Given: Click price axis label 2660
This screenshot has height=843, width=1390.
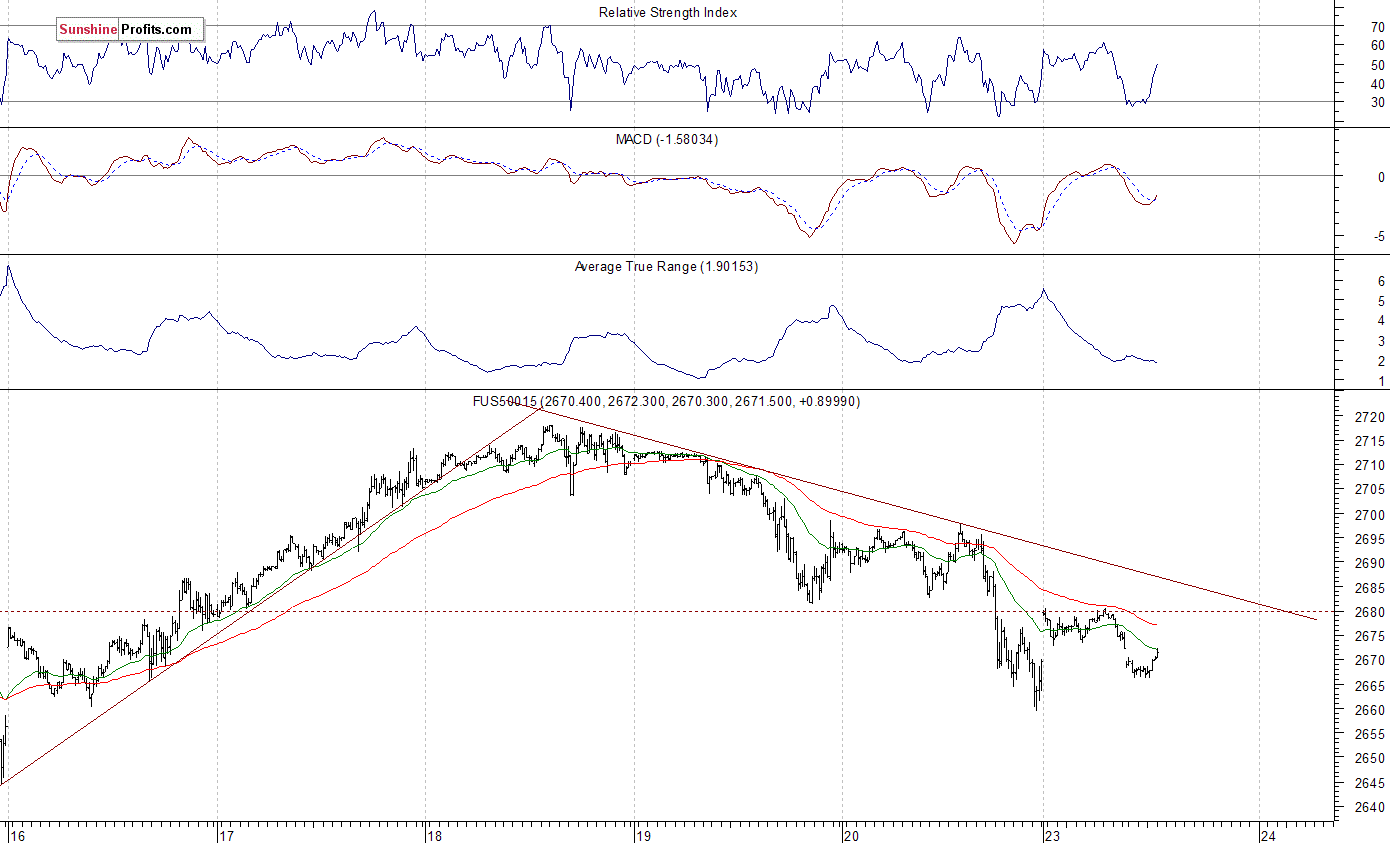Looking at the screenshot, I should click(1371, 710).
